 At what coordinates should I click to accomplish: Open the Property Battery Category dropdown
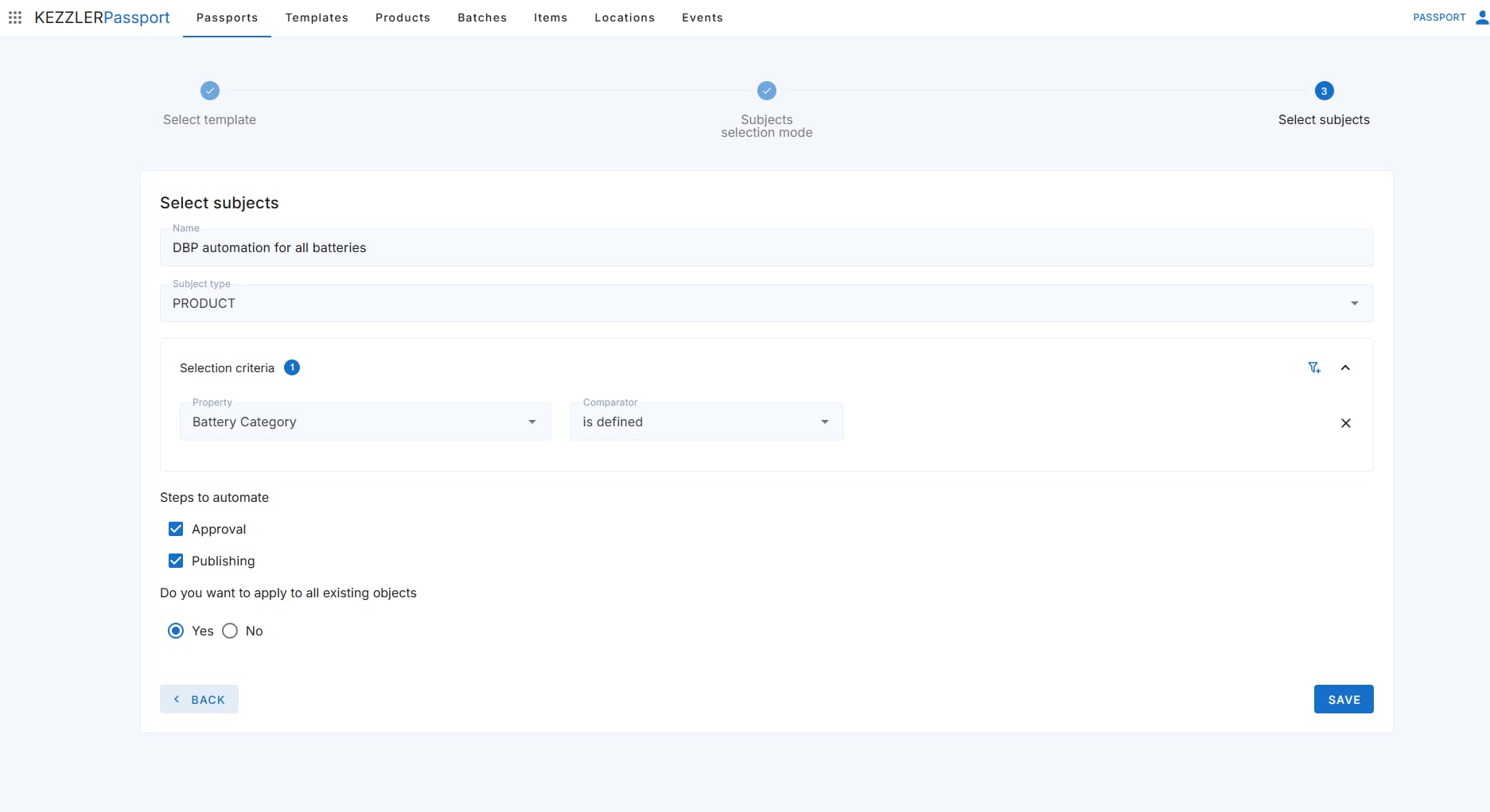365,422
